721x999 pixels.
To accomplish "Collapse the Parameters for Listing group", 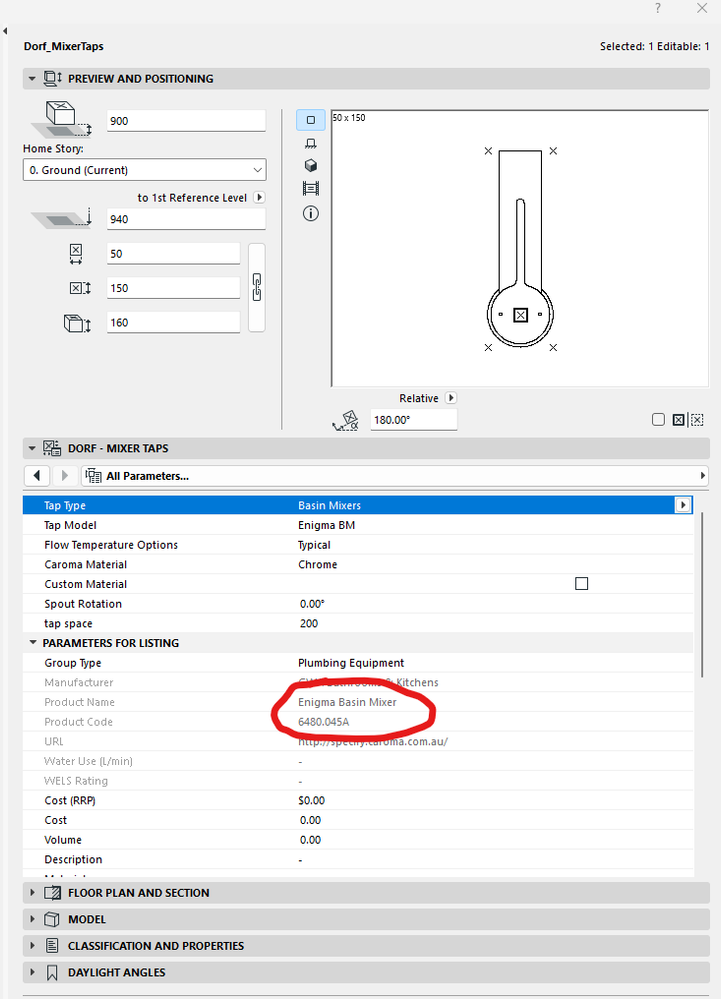I will [32, 642].
